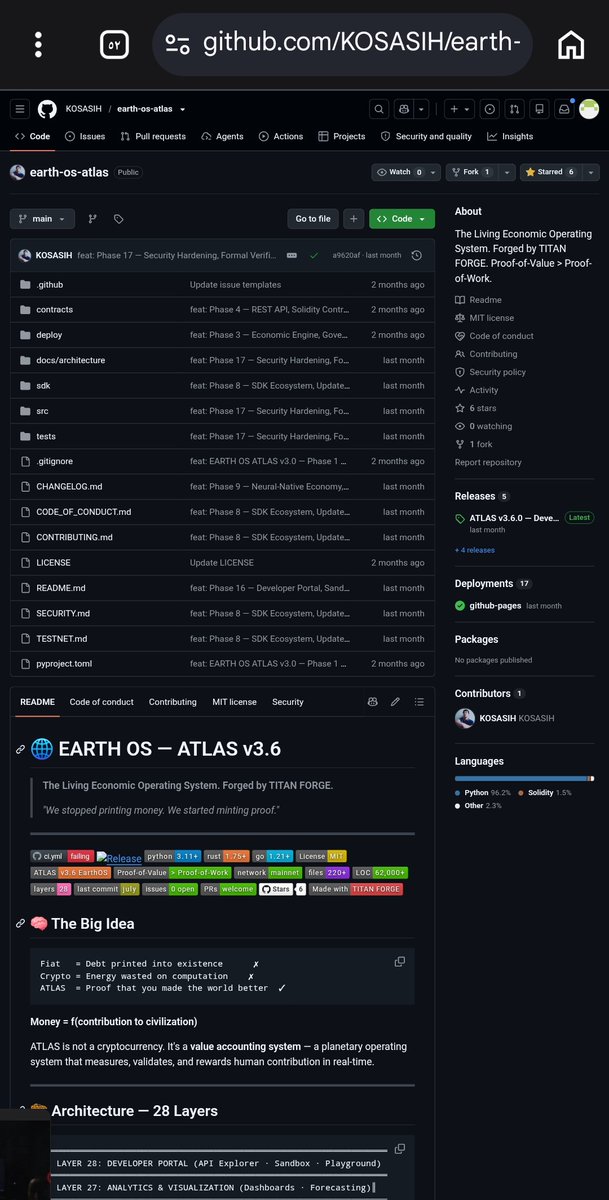
Task: Open the green Code dropdown
Action: click(401, 218)
